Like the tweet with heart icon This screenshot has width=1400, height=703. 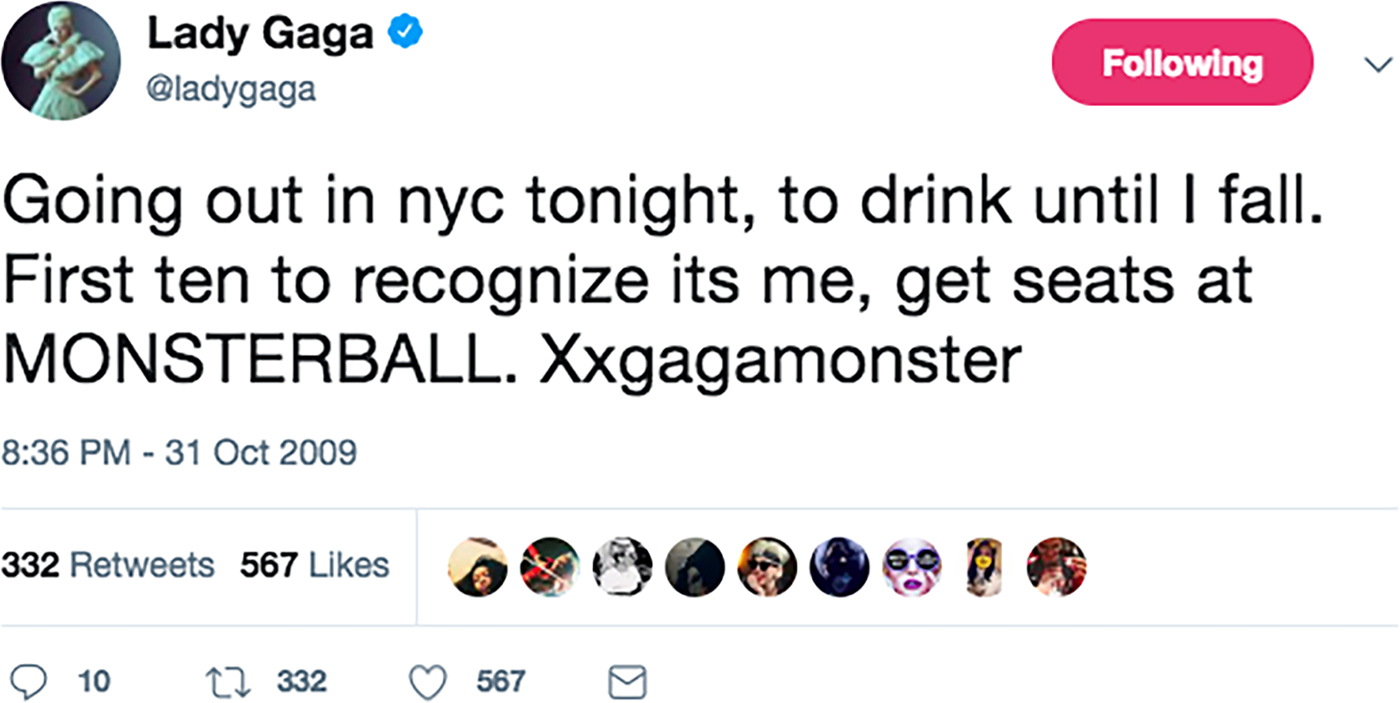(x=429, y=682)
